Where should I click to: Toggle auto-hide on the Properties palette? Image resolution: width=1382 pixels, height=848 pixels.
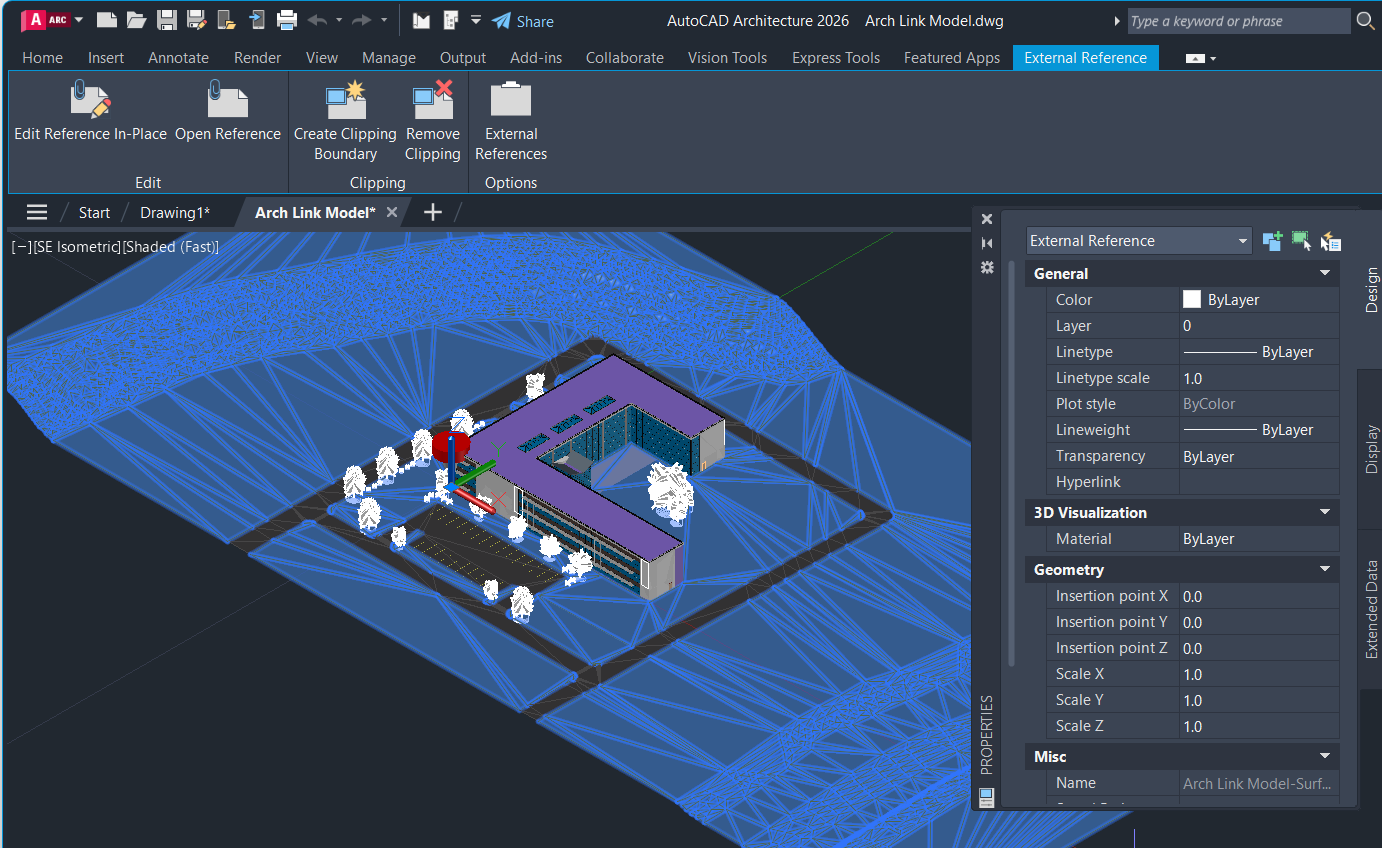pos(987,243)
